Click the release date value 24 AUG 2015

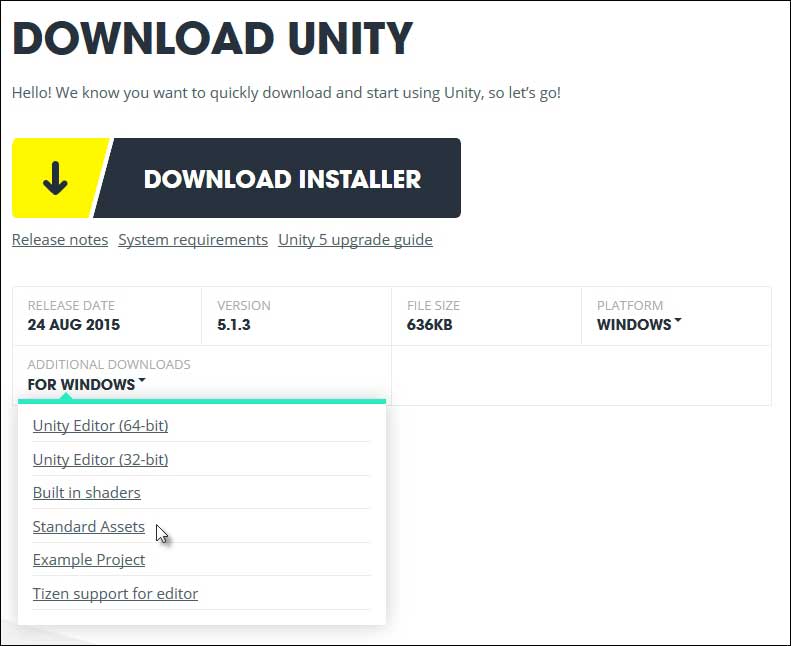(74, 324)
